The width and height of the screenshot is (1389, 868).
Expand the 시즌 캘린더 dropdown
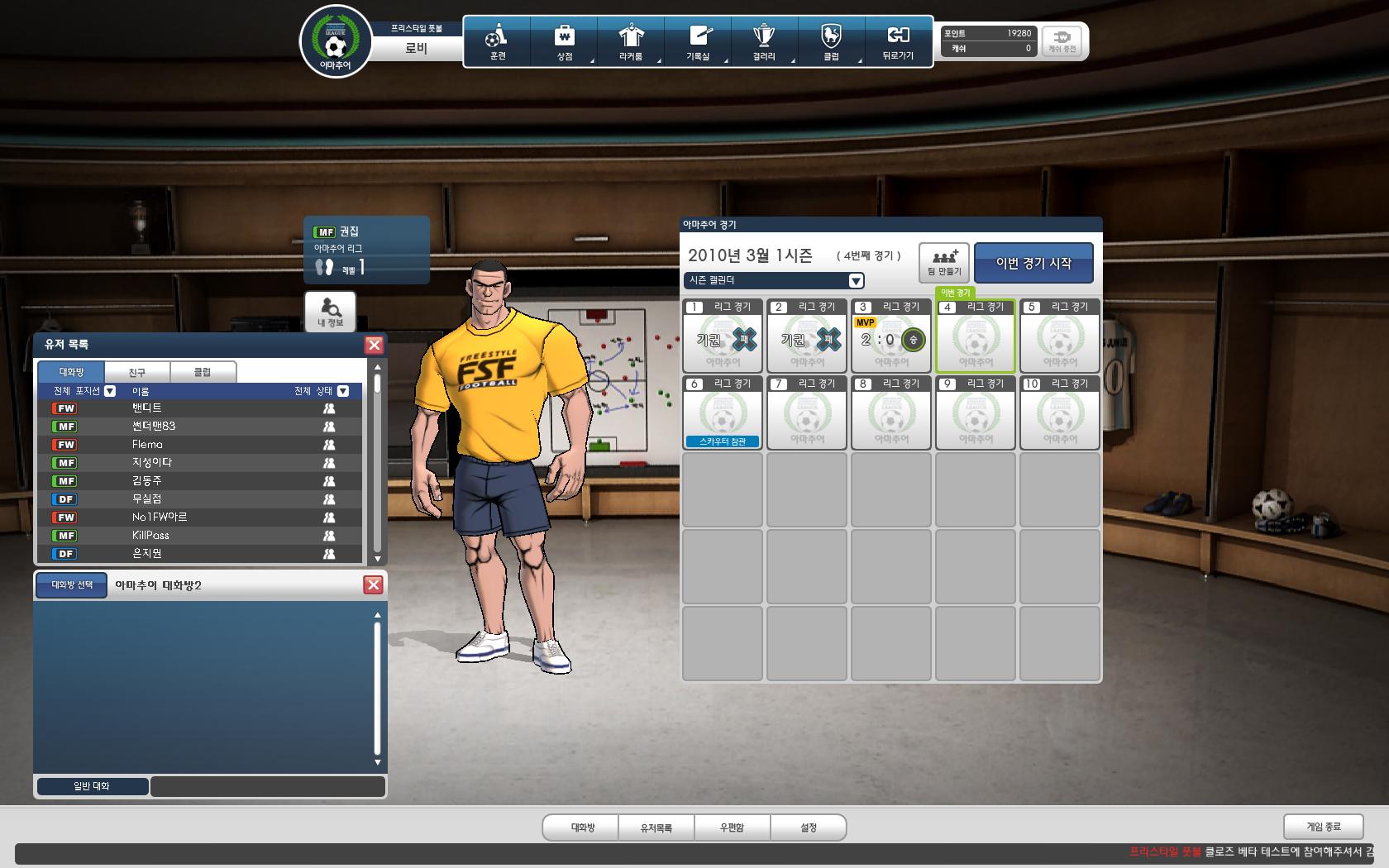[x=856, y=281]
